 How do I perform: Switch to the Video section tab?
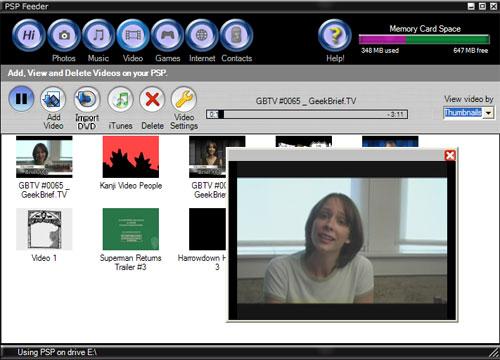click(133, 35)
